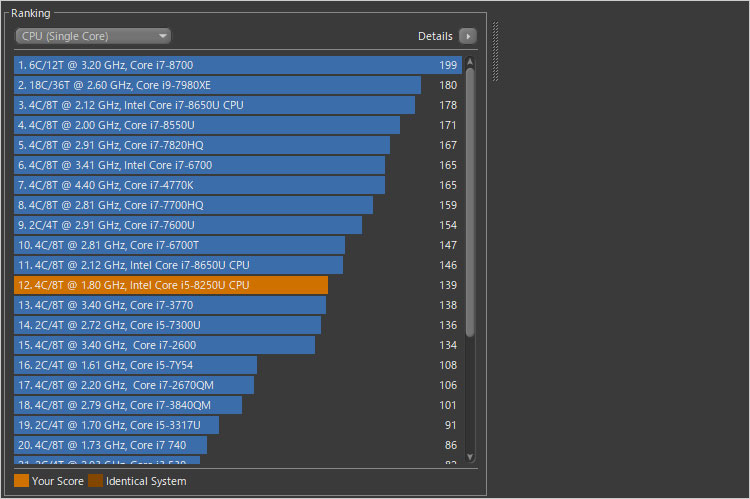Click the scrollbar down arrow
This screenshot has width=750, height=499.
coord(470,457)
